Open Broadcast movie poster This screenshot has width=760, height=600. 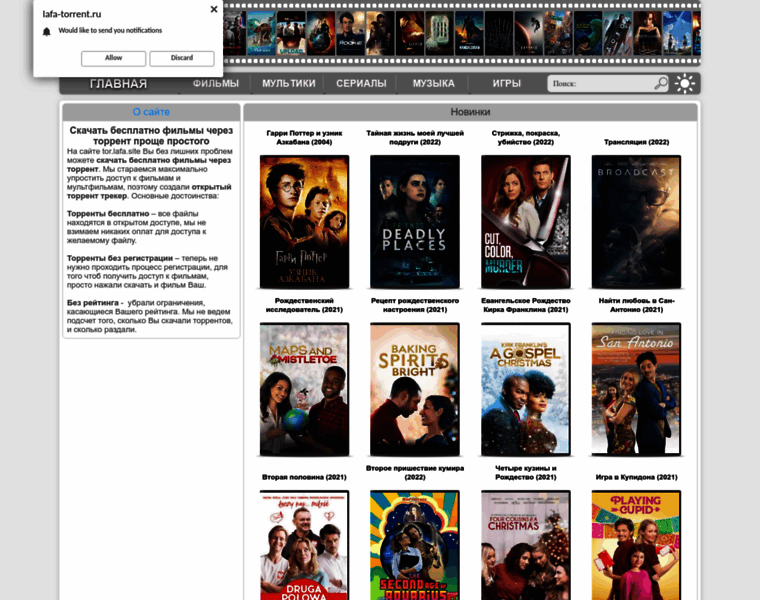tap(636, 222)
